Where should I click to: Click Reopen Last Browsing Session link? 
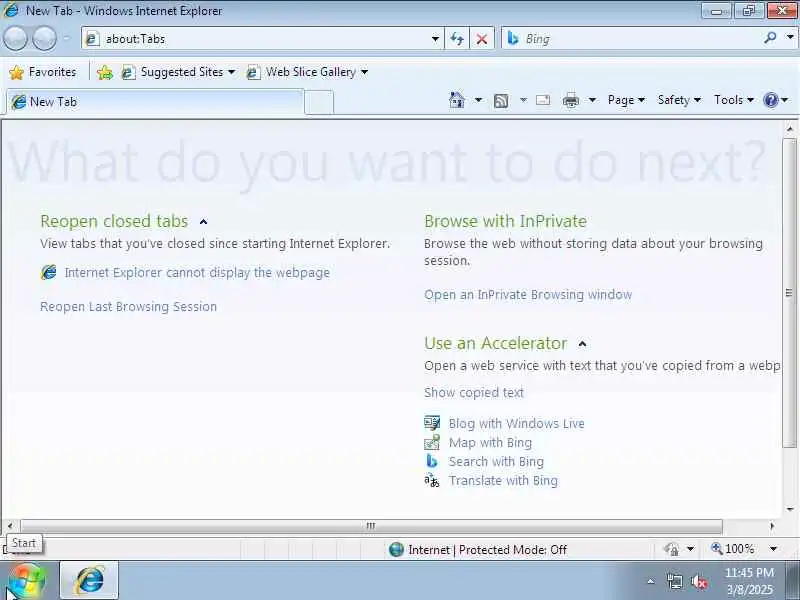tap(129, 307)
